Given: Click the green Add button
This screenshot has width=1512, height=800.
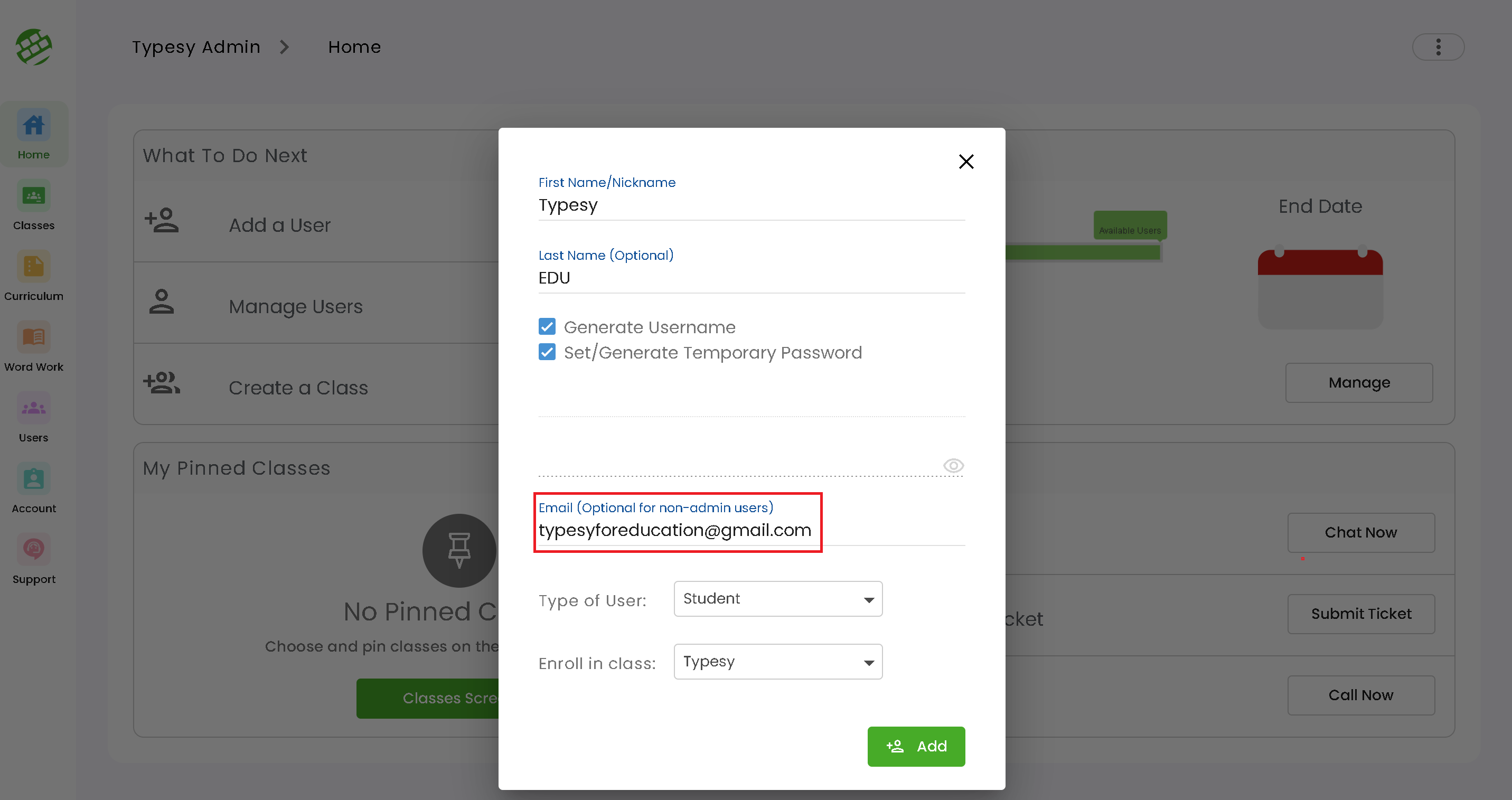Looking at the screenshot, I should point(916,747).
